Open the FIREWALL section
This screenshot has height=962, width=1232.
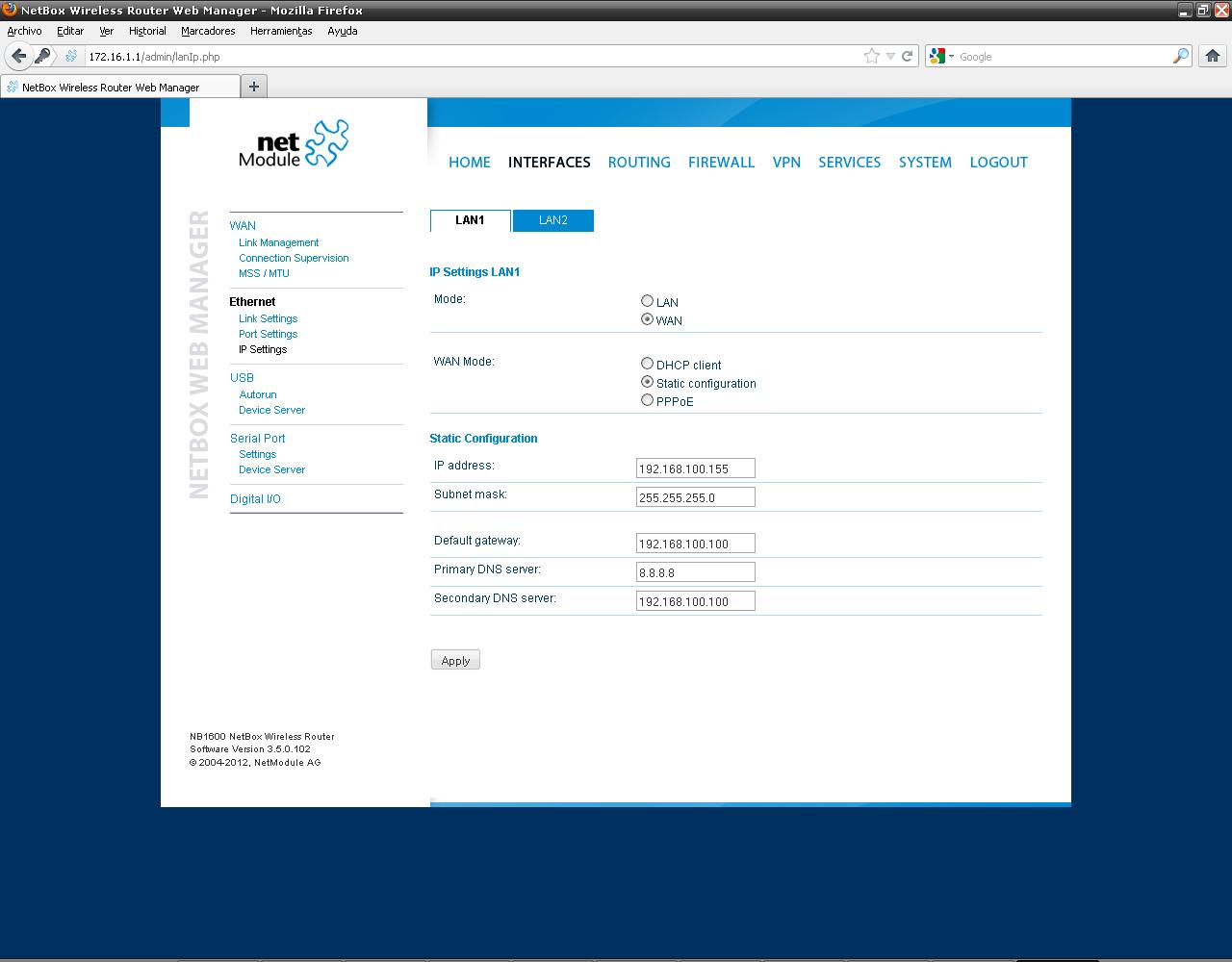721,162
